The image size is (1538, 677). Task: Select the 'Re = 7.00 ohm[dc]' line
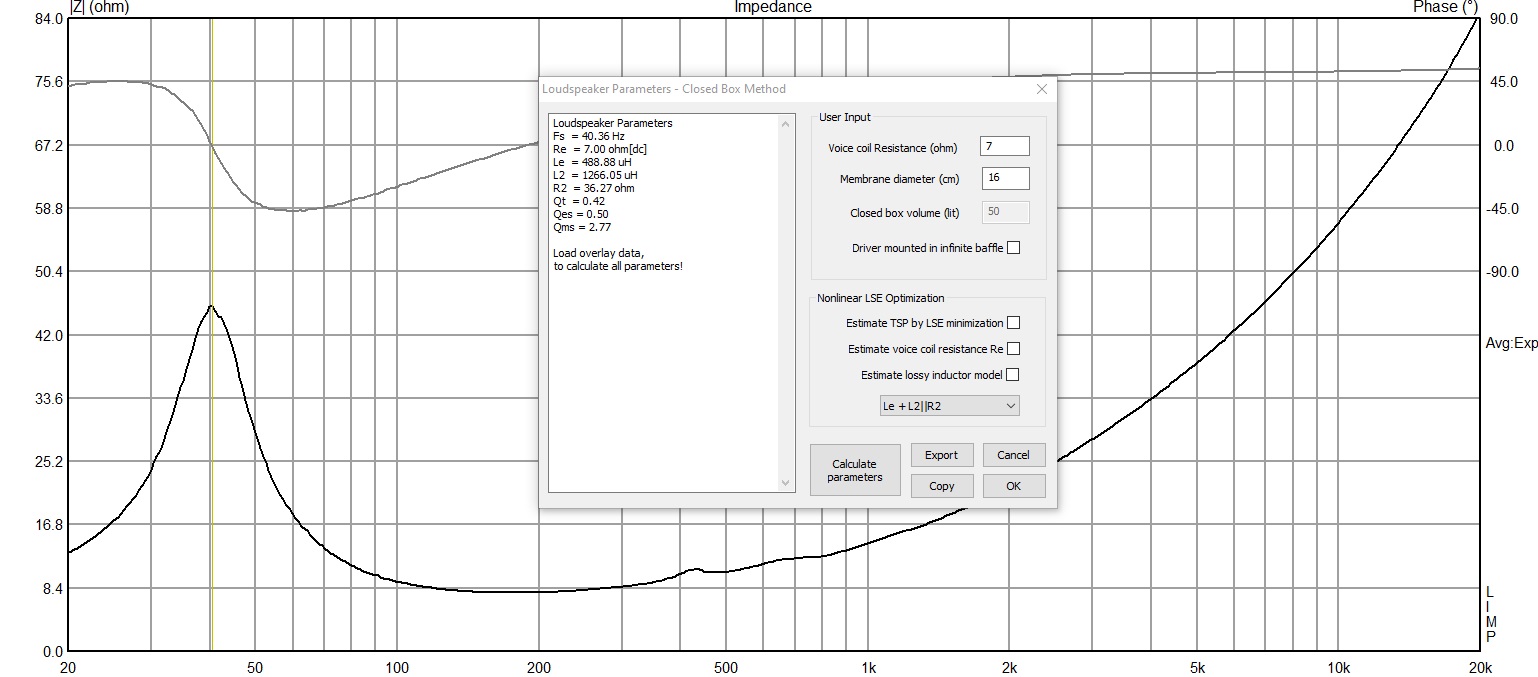(x=600, y=149)
